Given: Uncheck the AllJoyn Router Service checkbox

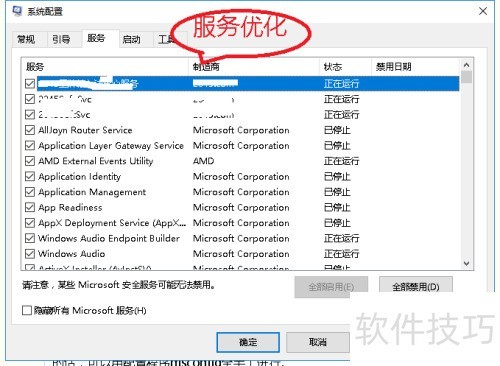Looking at the screenshot, I should pos(30,130).
